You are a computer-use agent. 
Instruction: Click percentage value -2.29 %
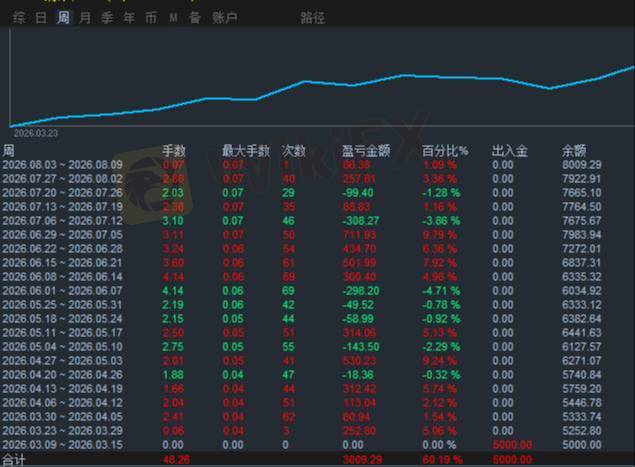(x=441, y=347)
